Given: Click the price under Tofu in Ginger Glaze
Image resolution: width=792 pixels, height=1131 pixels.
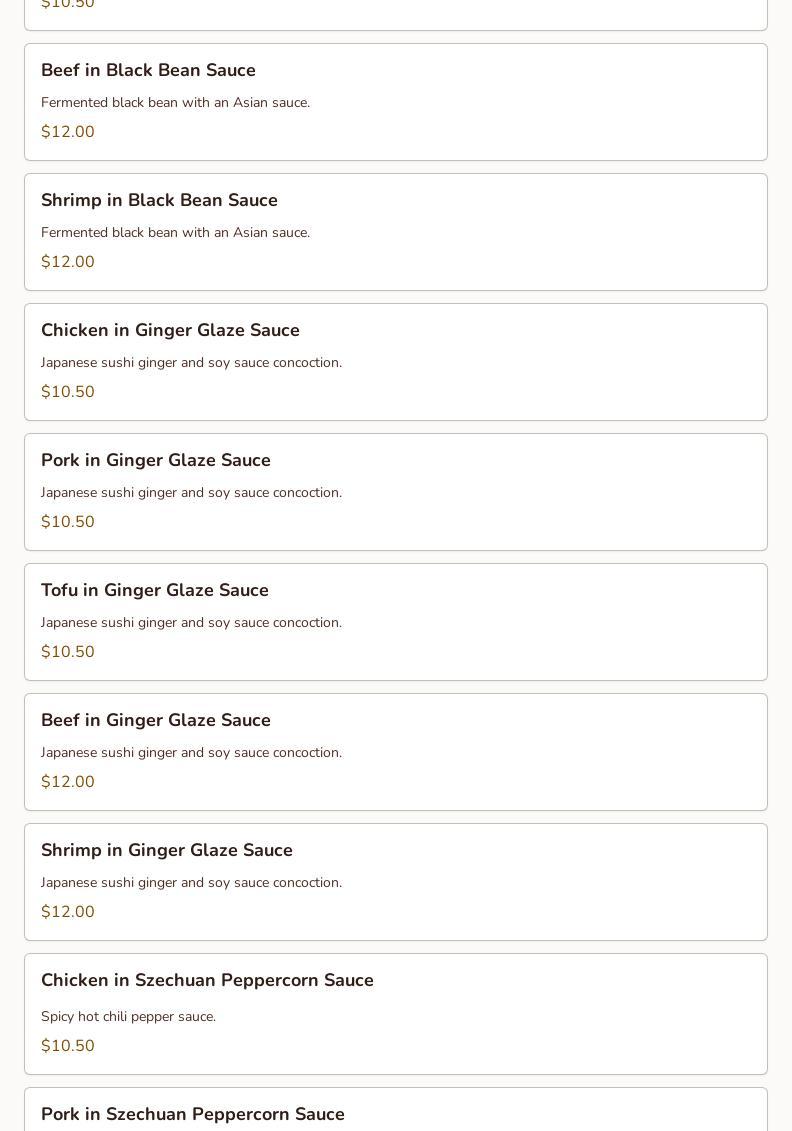Looking at the screenshot, I should [x=68, y=652].
